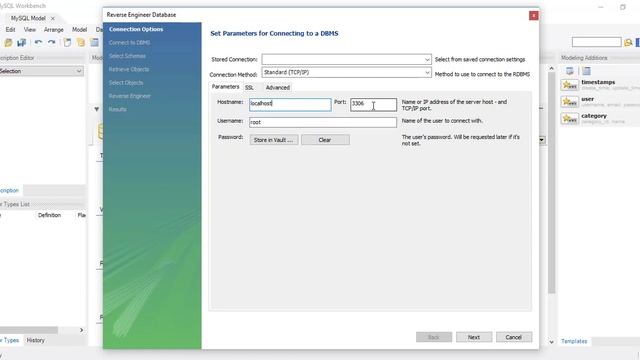
Task: Open the View menu
Action: [29, 30]
